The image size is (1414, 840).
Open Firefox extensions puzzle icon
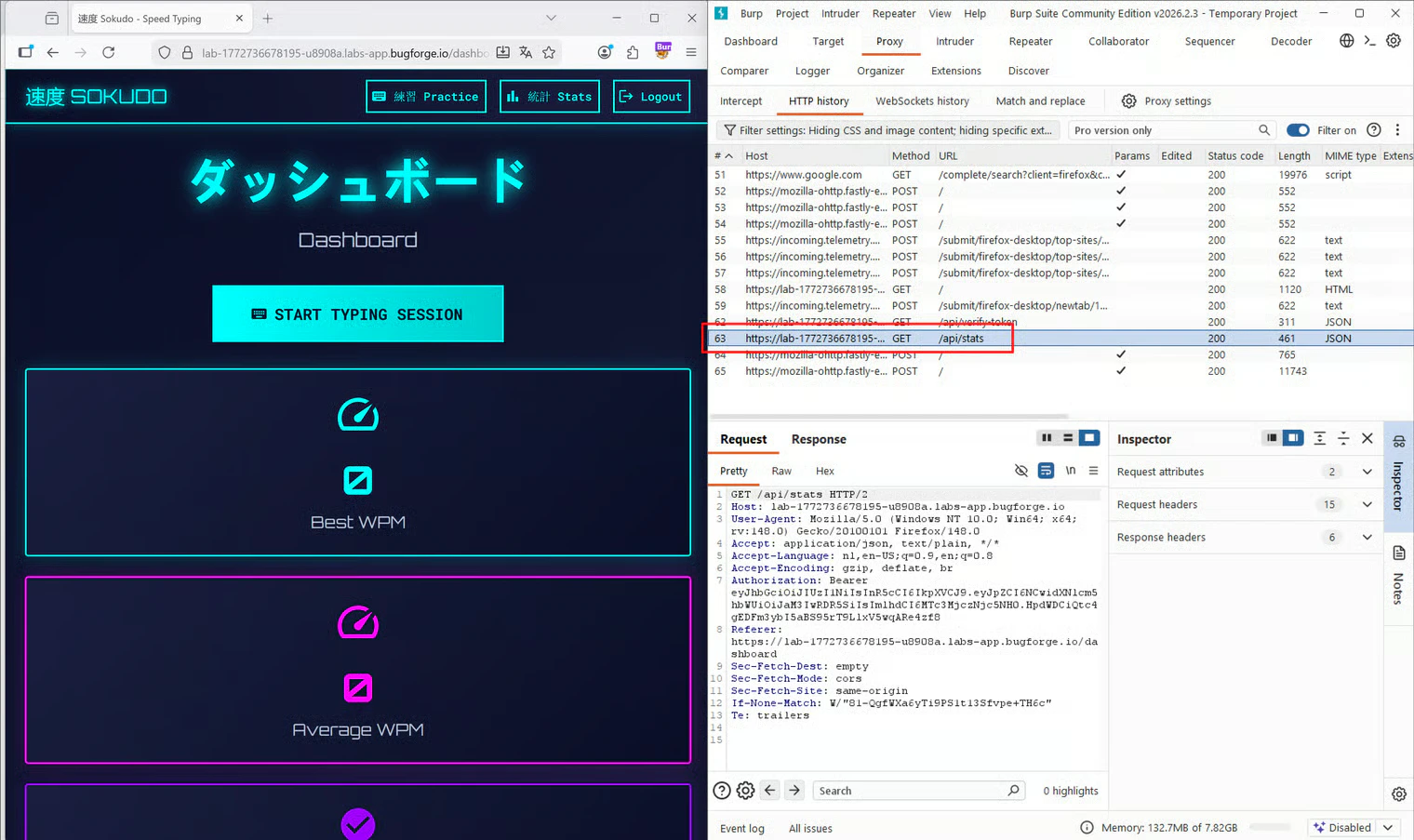point(633,53)
